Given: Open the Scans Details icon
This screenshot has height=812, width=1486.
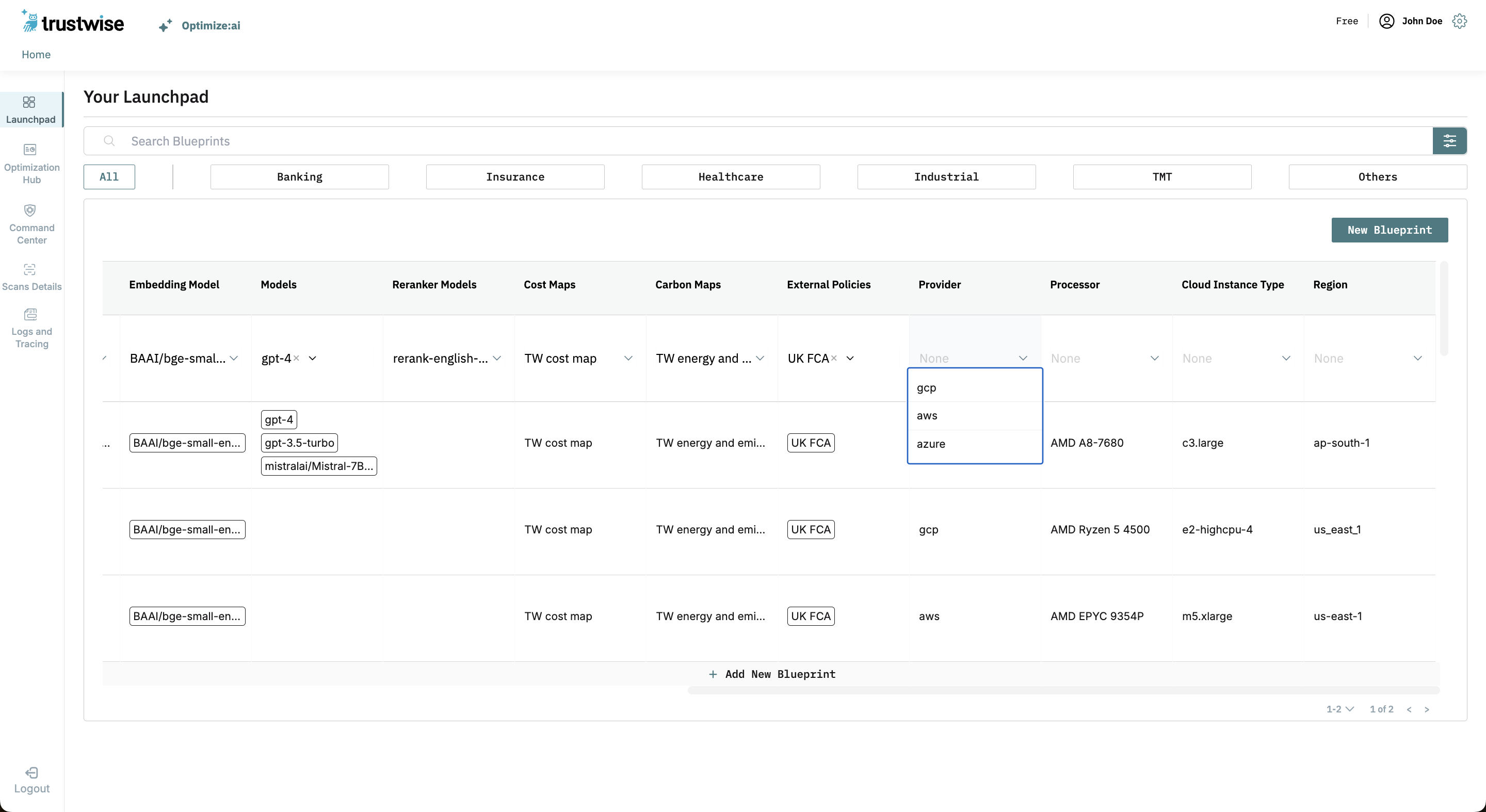Looking at the screenshot, I should tap(30, 269).
